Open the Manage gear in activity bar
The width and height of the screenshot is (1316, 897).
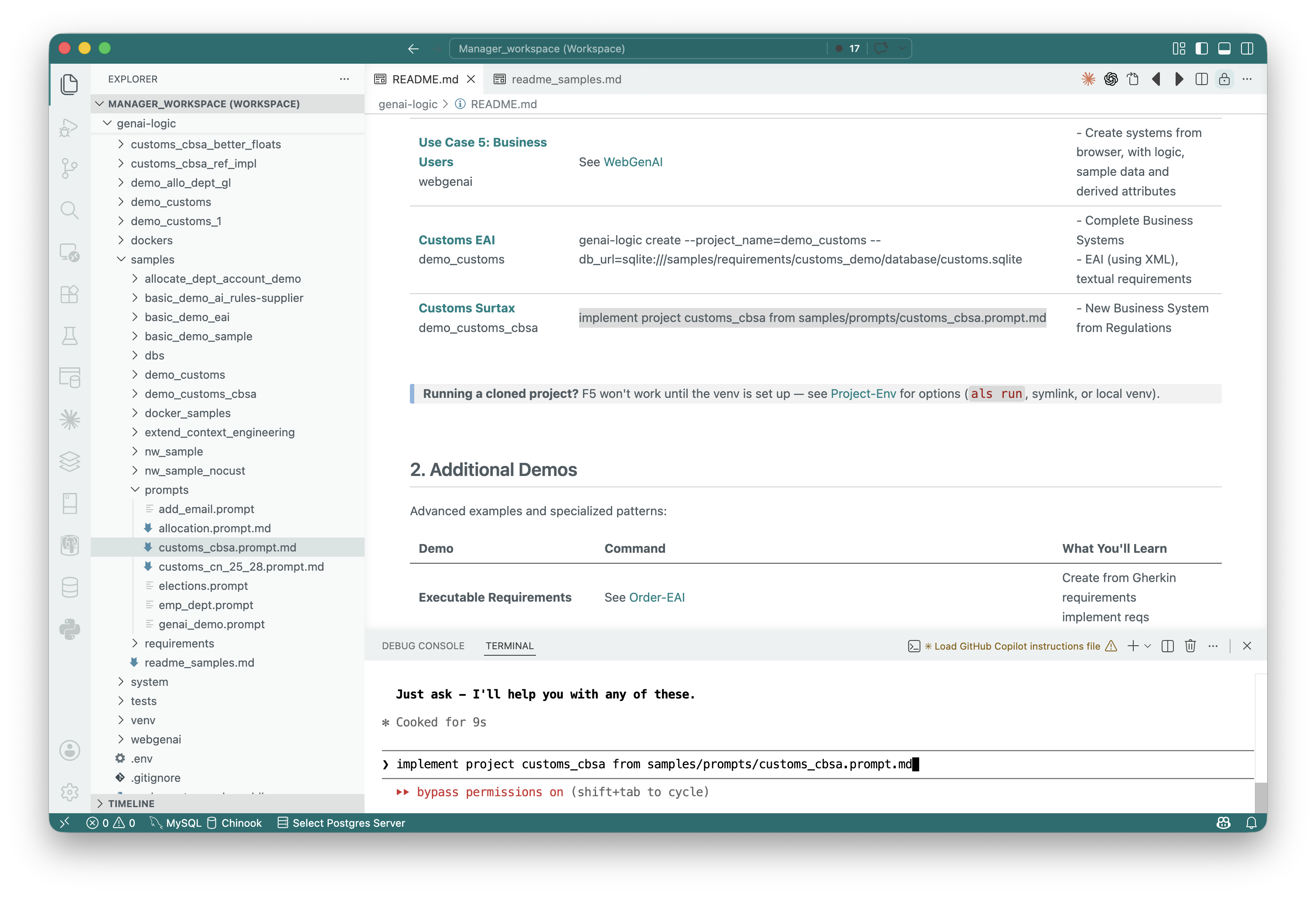pos(69,791)
